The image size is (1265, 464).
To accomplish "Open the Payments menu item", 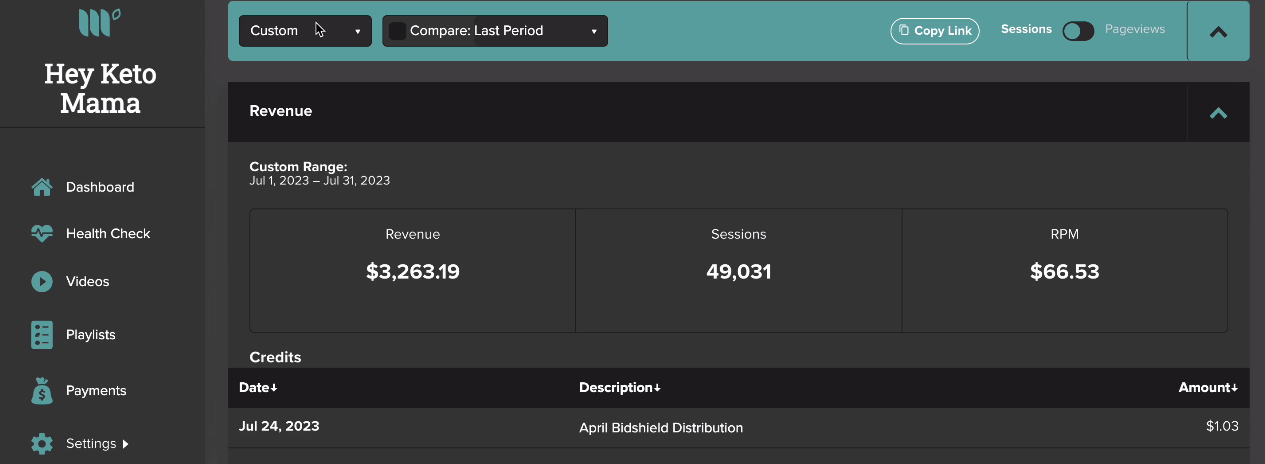I will click(96, 391).
